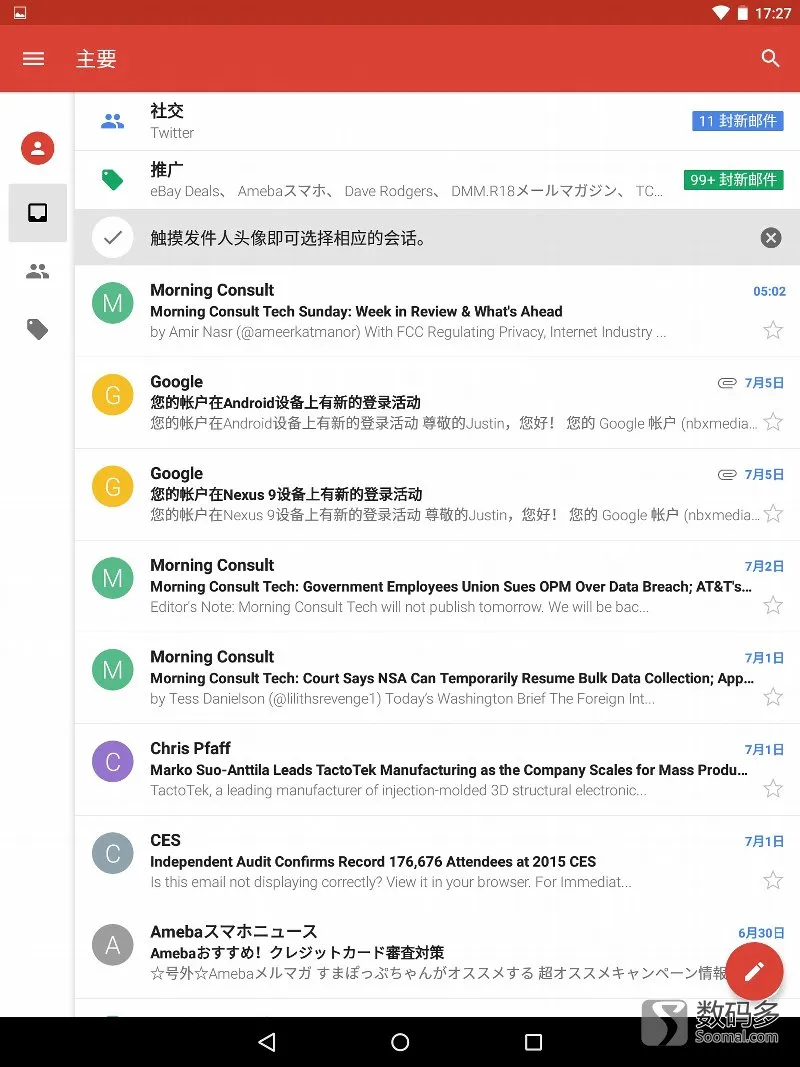Open the account avatar in sidebar

pyautogui.click(x=37, y=148)
